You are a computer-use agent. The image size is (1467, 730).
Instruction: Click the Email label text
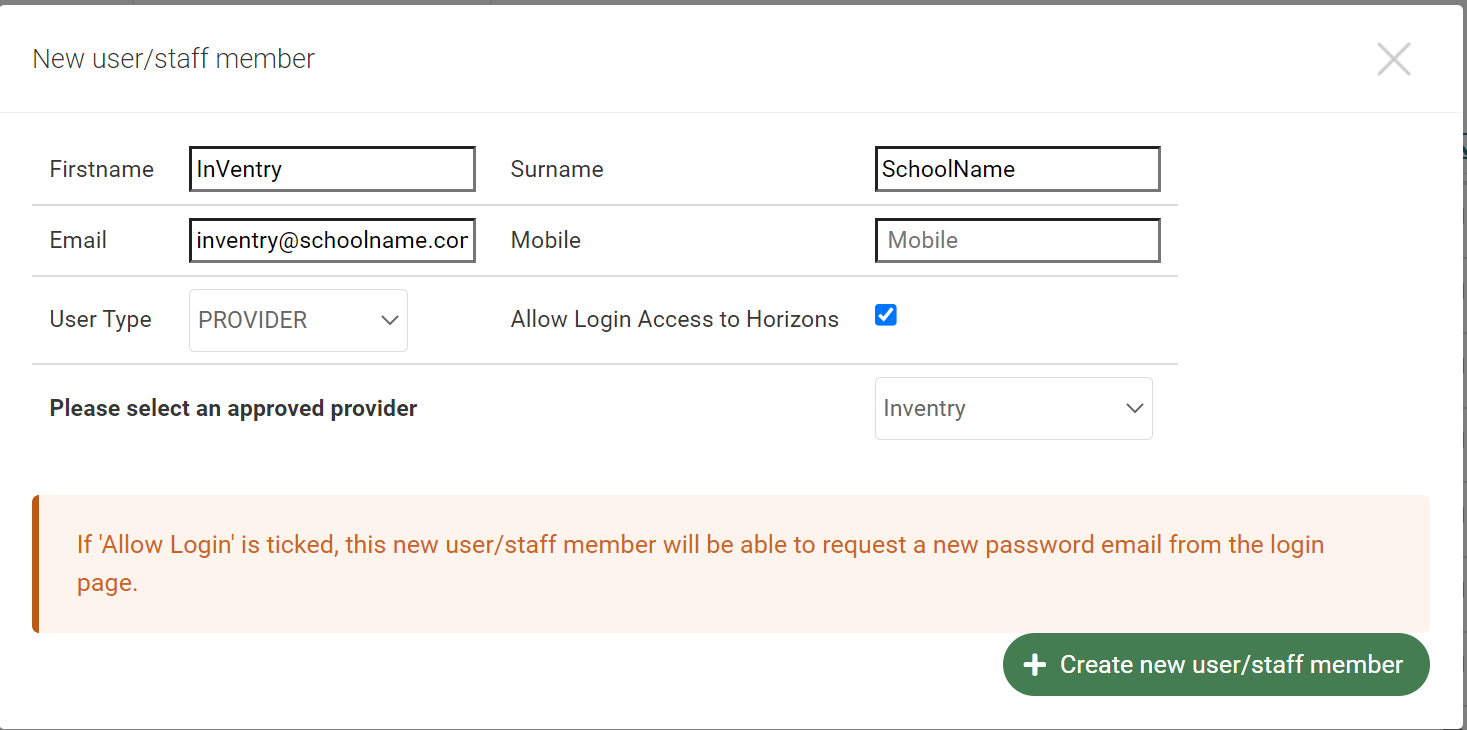point(78,240)
